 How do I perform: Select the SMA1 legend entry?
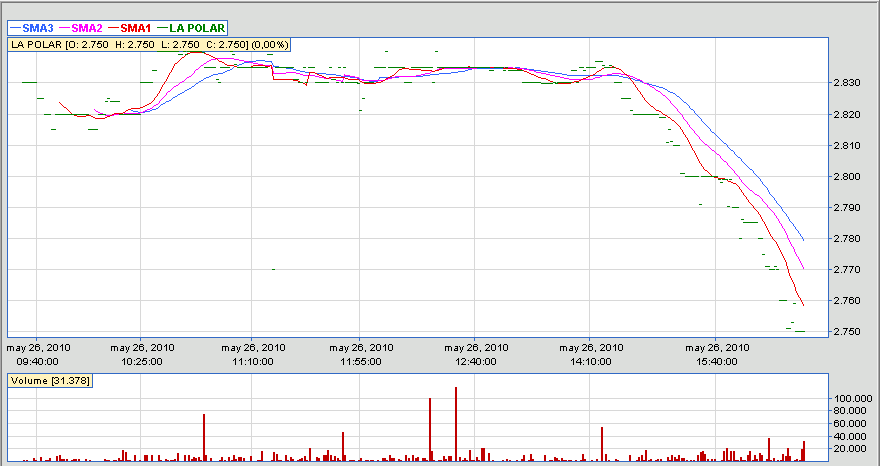130,27
